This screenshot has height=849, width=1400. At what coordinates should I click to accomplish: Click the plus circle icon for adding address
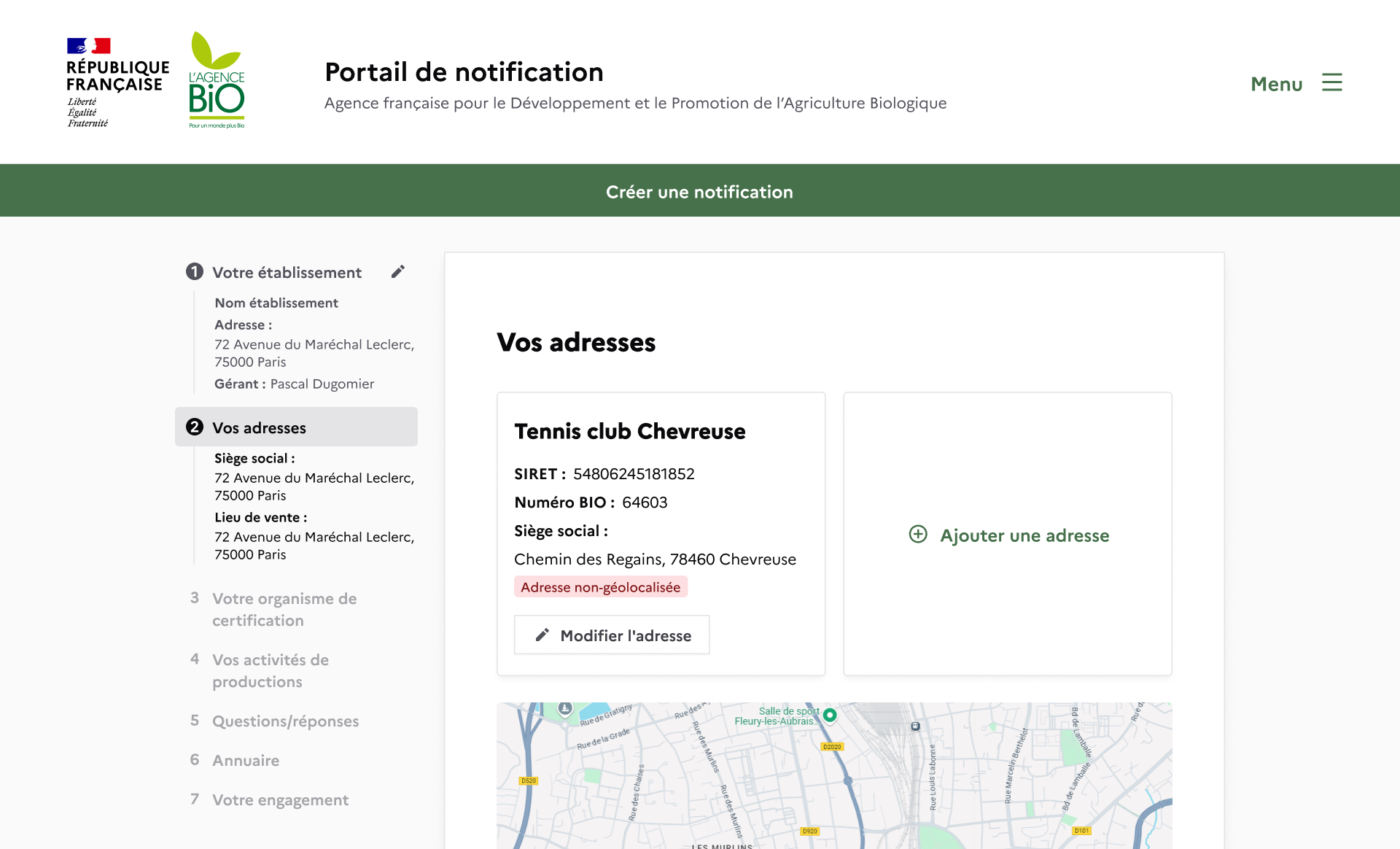pos(918,535)
